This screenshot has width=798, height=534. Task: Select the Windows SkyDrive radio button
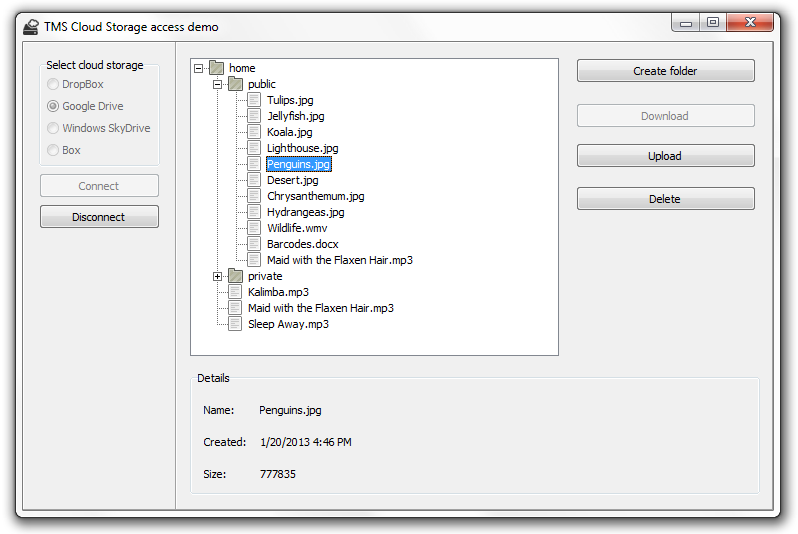point(53,128)
